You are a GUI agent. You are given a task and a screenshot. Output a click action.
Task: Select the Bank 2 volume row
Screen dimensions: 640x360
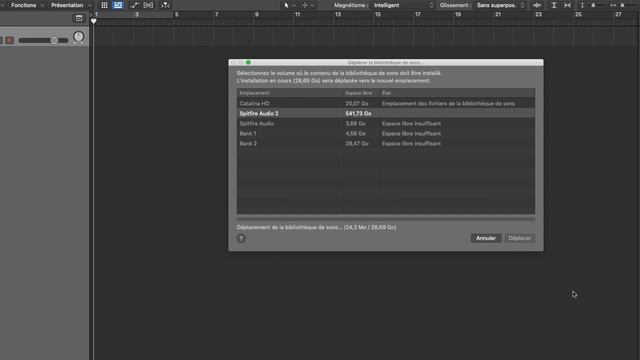(386, 144)
